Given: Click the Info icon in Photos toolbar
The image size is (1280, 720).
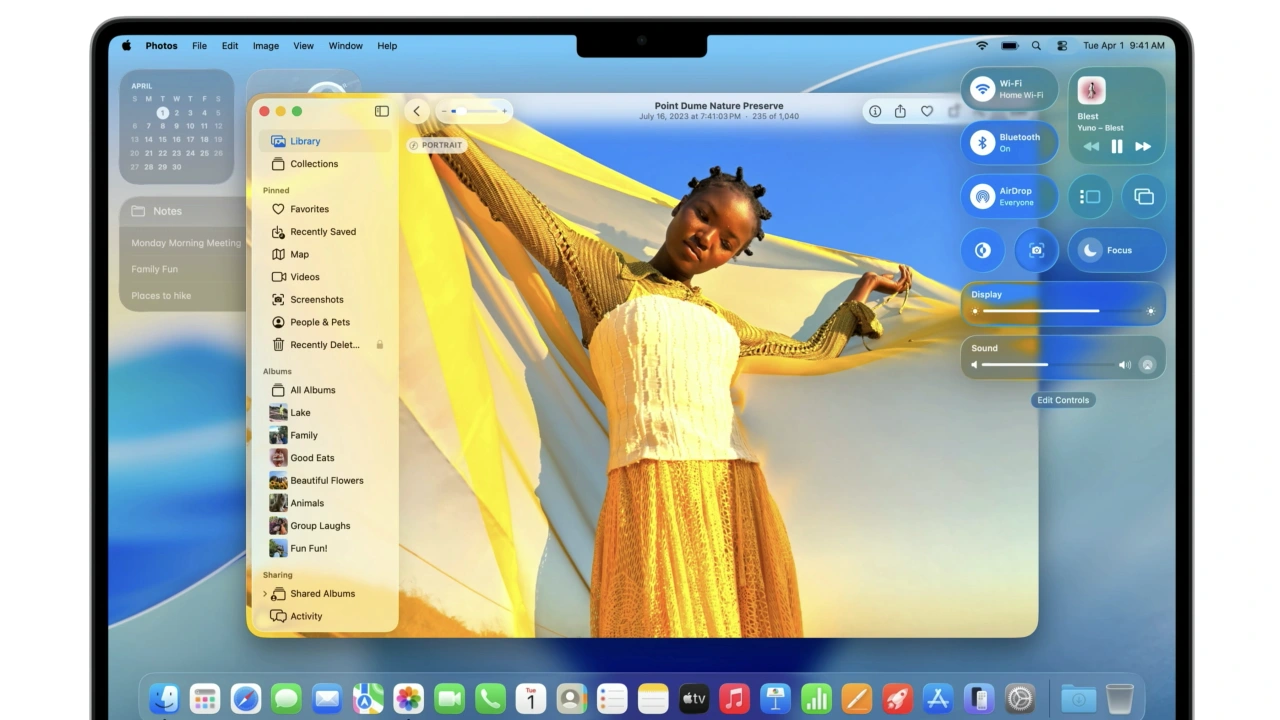Looking at the screenshot, I should [x=875, y=111].
